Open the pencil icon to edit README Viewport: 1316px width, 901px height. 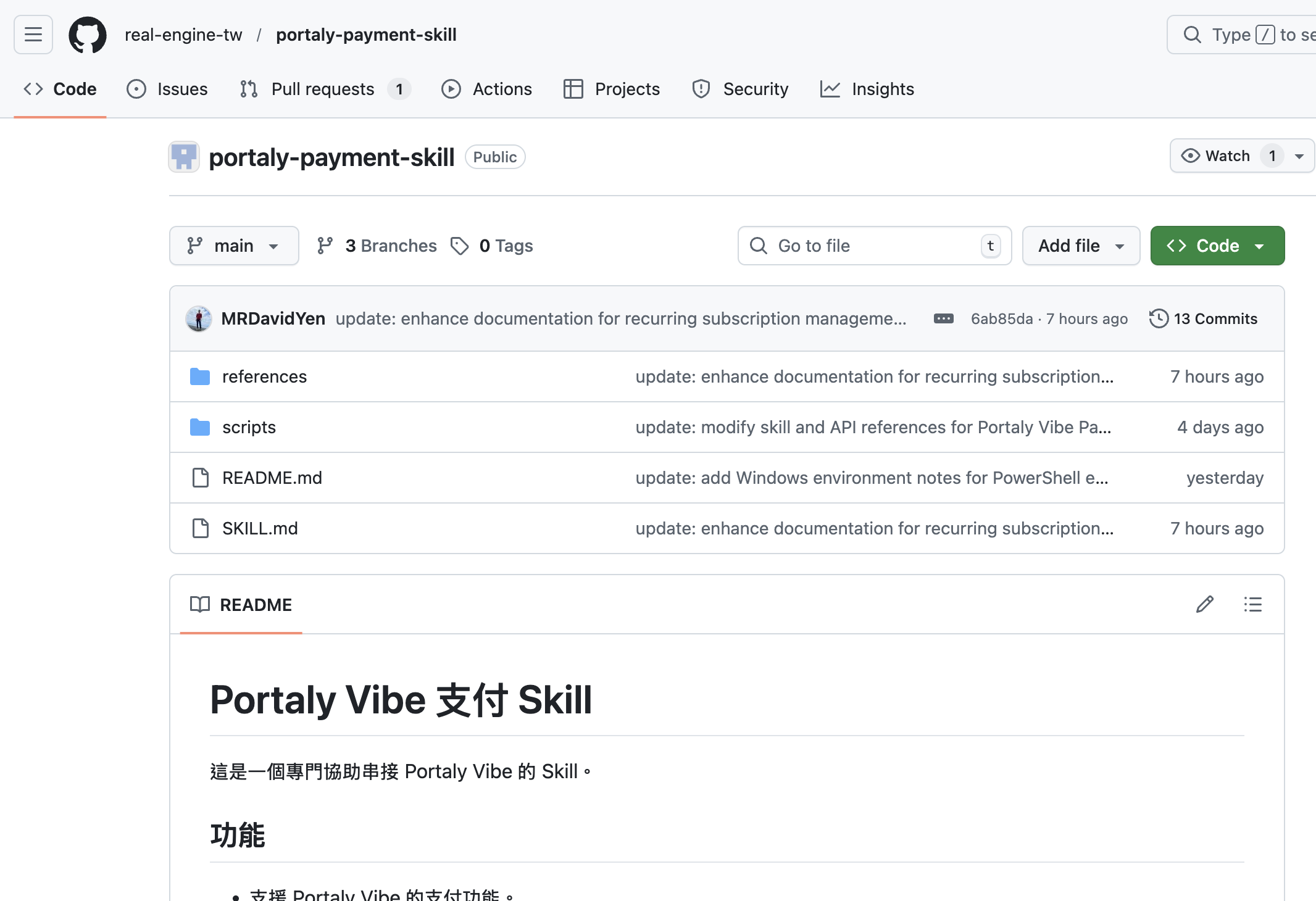[1204, 604]
